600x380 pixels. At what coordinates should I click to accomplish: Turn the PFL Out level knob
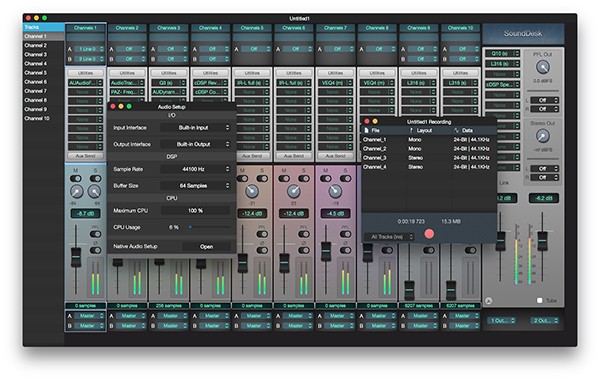pyautogui.click(x=543, y=67)
